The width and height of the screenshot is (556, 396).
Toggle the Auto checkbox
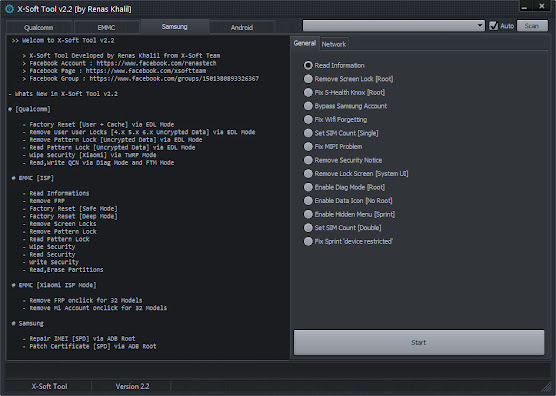pos(494,26)
